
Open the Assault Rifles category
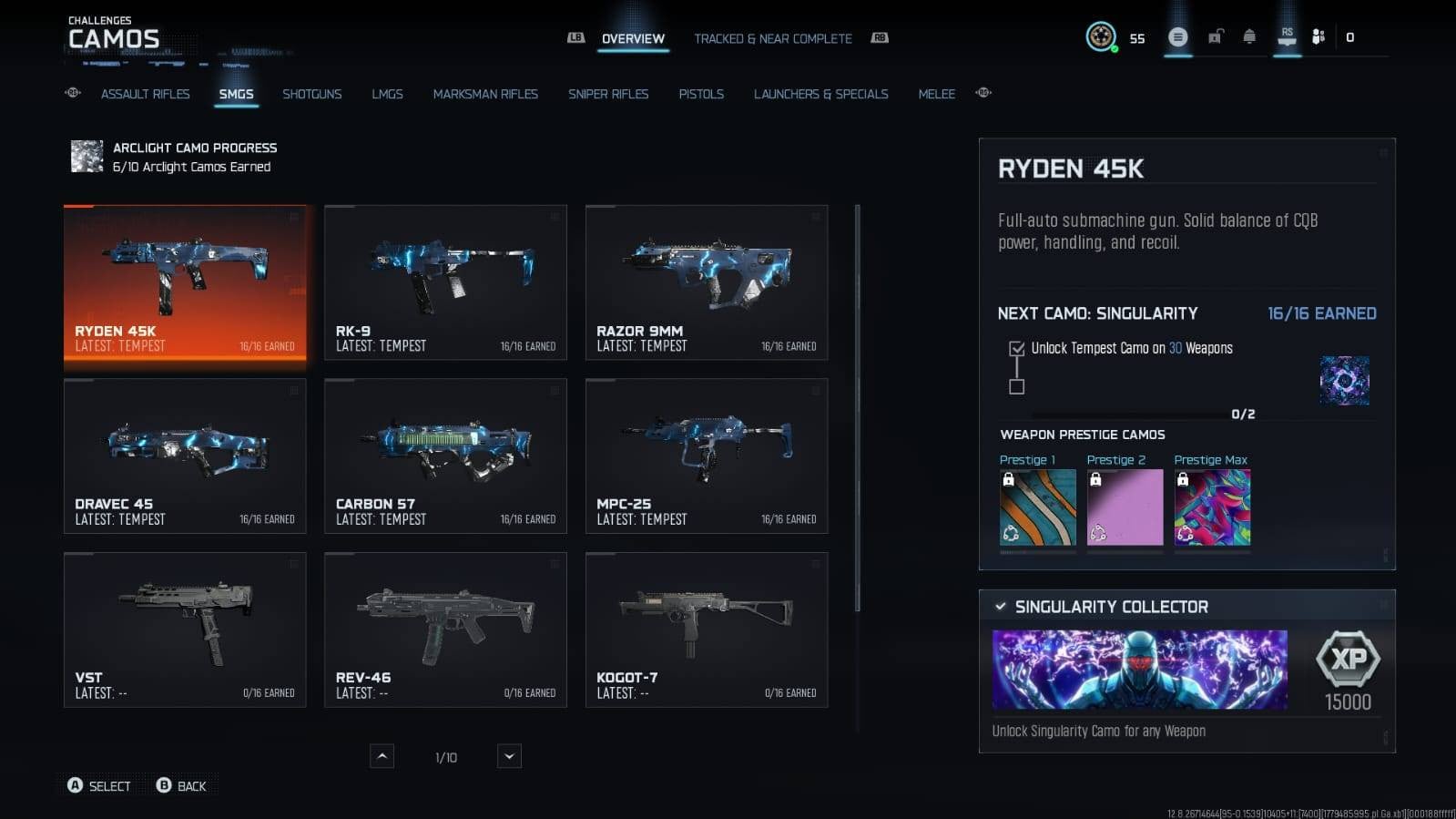tap(146, 94)
